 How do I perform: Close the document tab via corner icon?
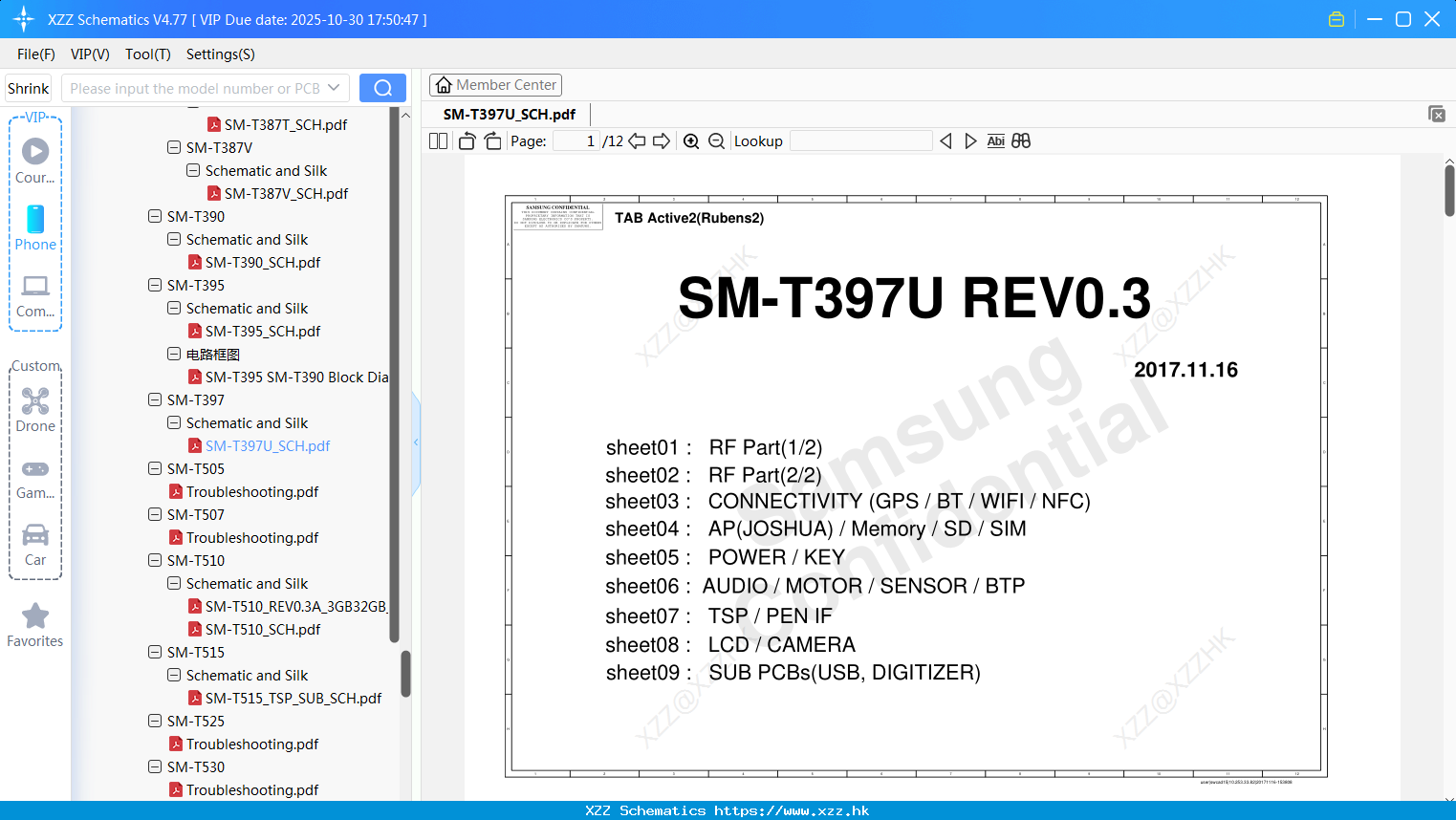[x=1436, y=114]
